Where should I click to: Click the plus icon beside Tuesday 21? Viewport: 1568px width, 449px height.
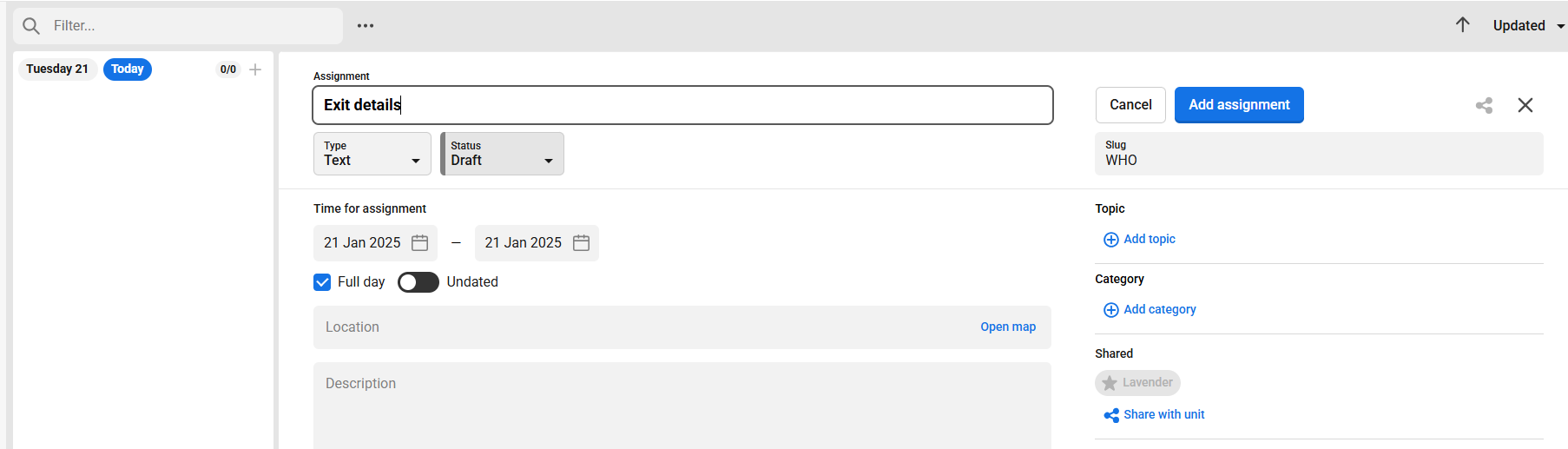pyautogui.click(x=255, y=69)
